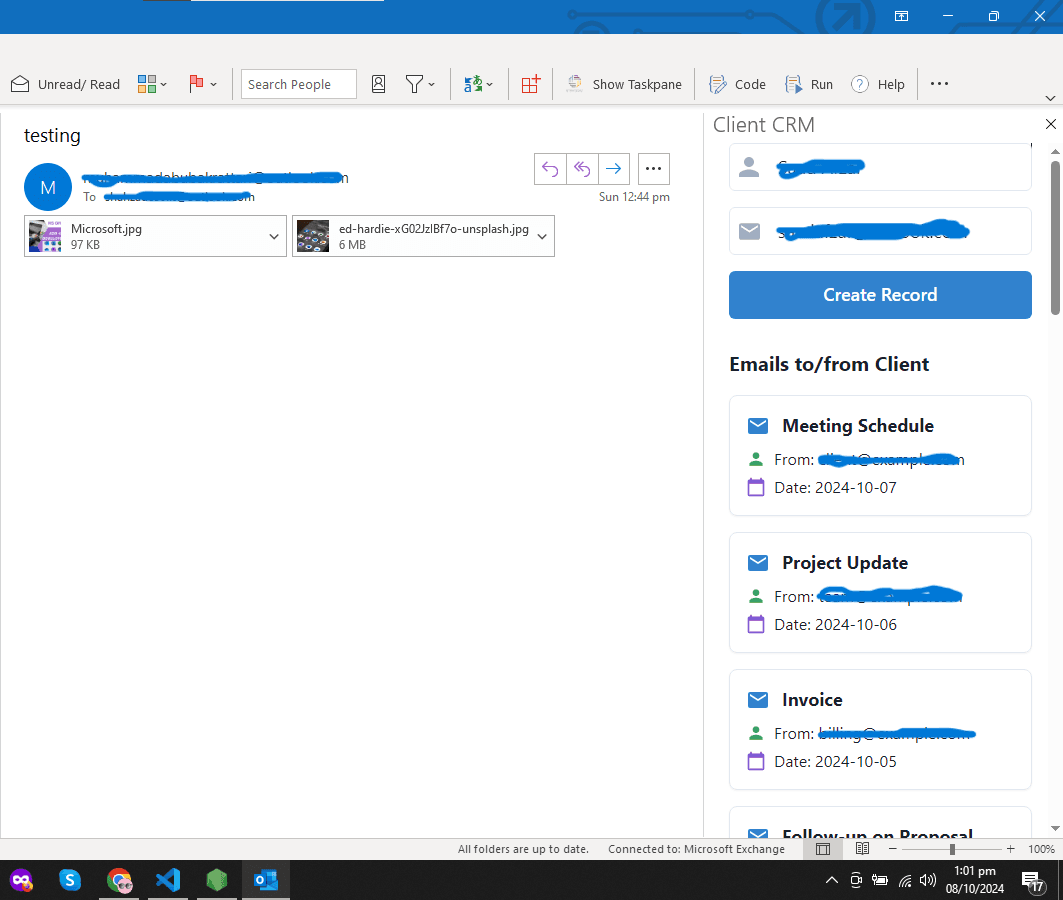
Task: Switch to Reading view in status bar
Action: coord(862,849)
